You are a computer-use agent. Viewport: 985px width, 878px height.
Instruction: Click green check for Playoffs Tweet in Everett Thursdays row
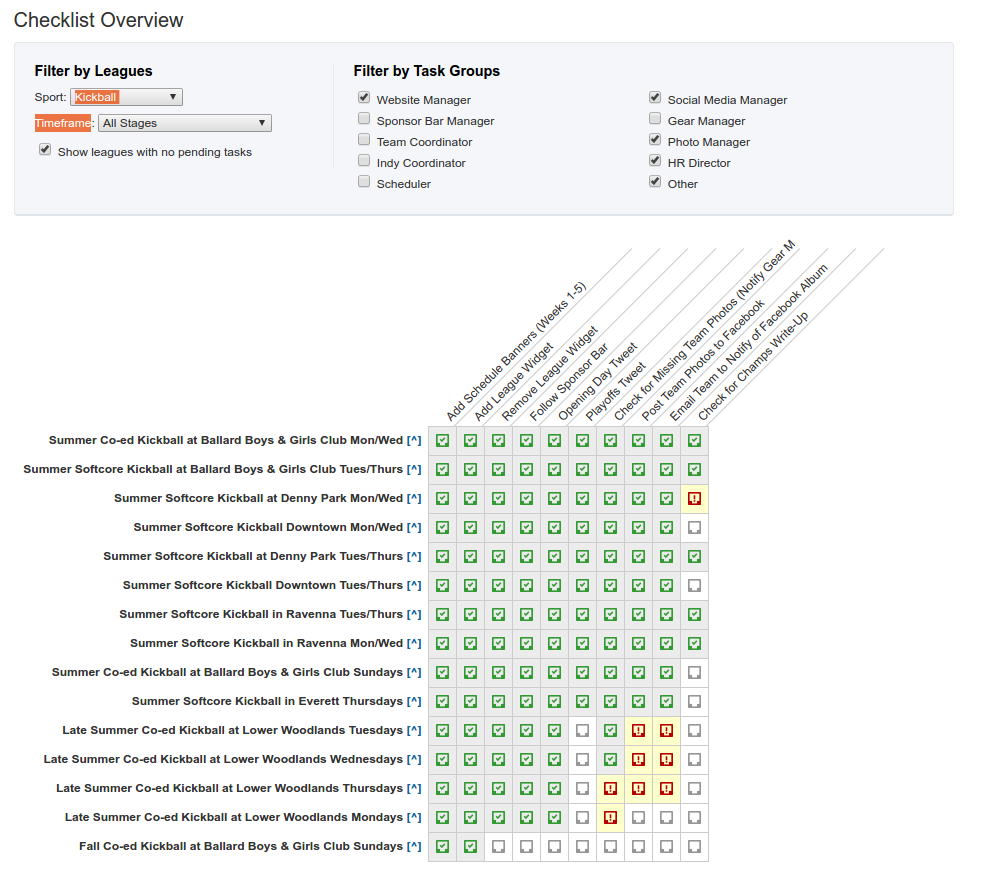click(x=582, y=701)
